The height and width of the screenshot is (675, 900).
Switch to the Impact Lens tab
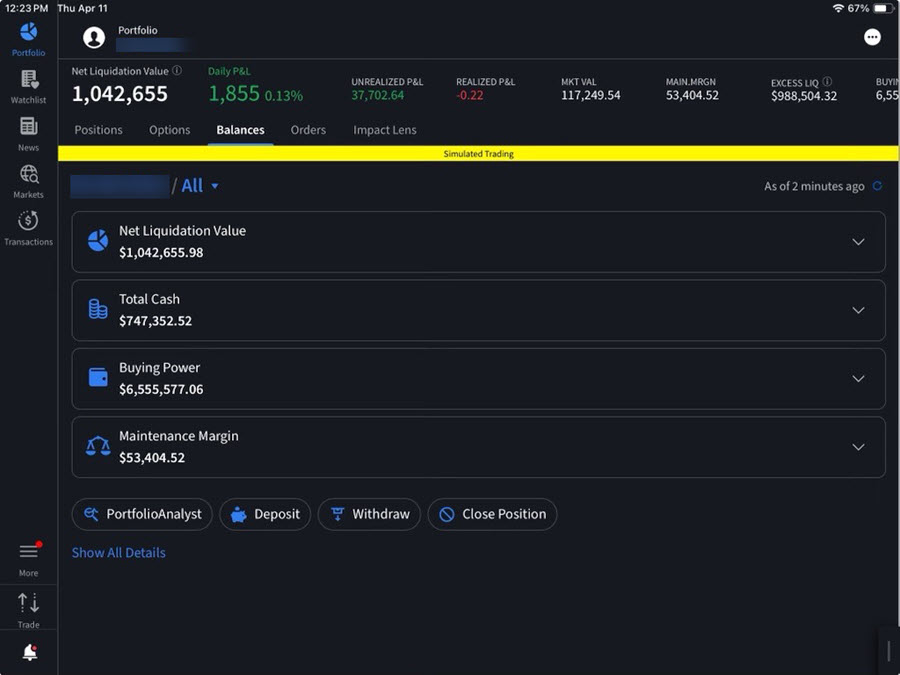385,130
